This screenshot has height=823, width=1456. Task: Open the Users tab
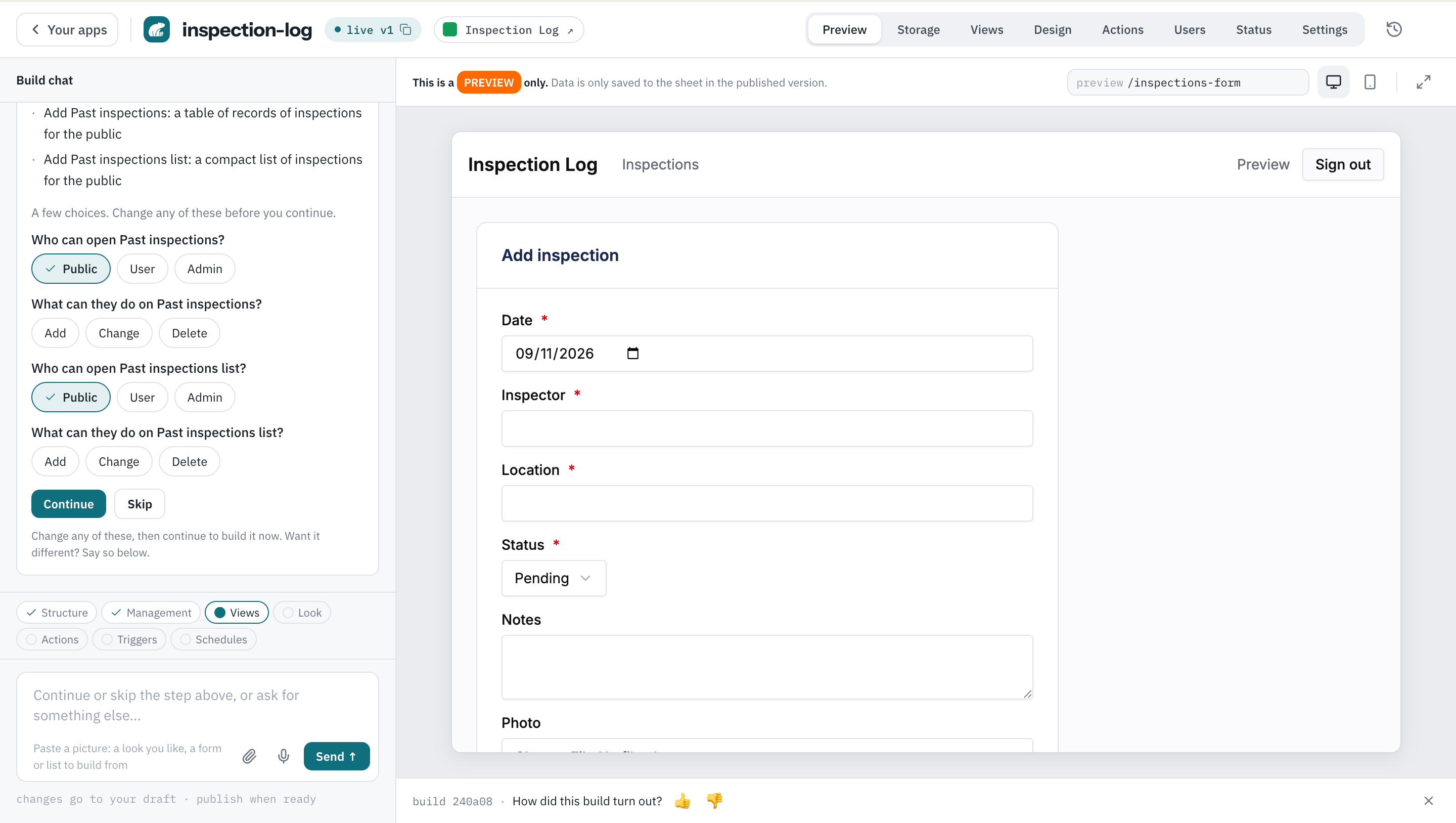1189,29
